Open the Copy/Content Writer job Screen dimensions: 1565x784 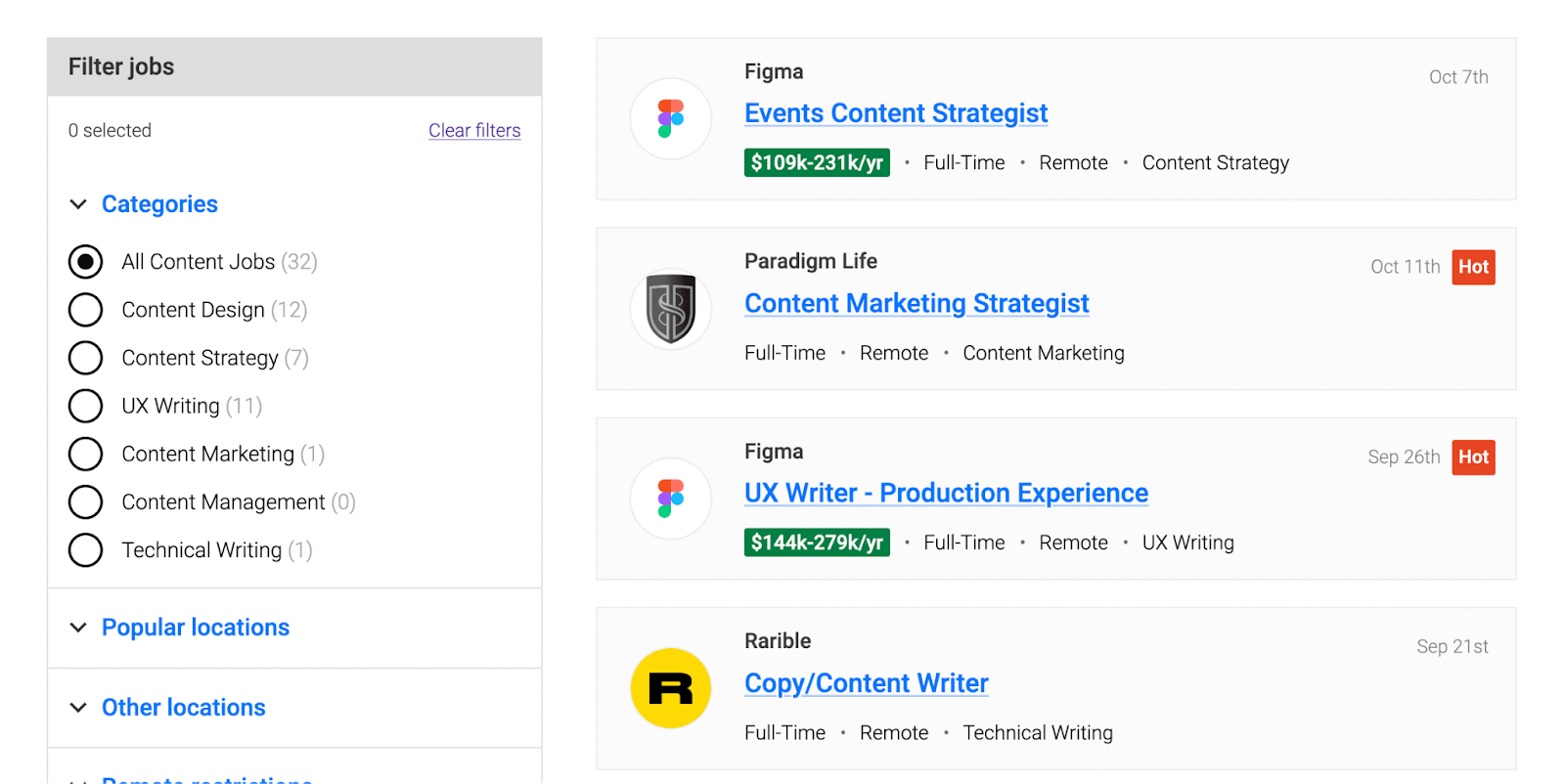click(x=867, y=683)
